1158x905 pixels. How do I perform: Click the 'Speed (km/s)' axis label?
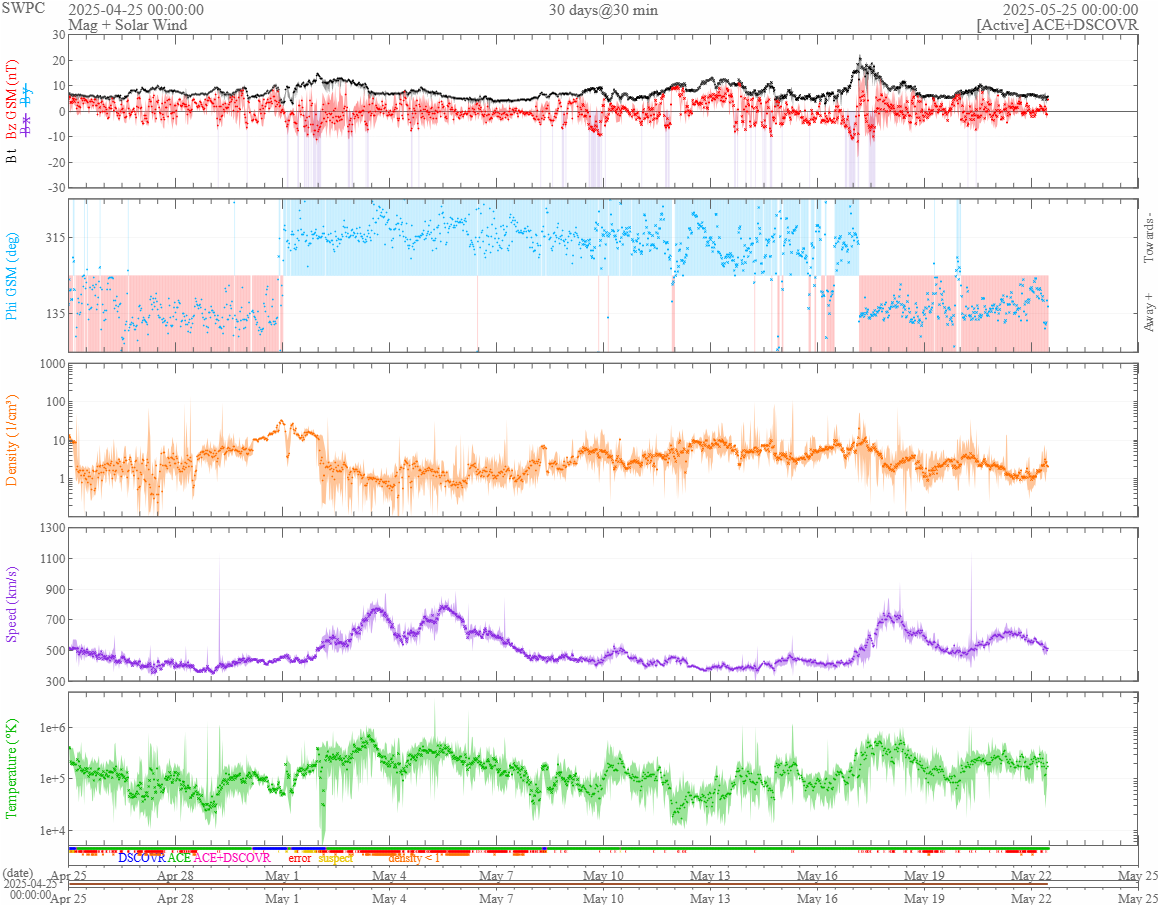(x=12, y=604)
